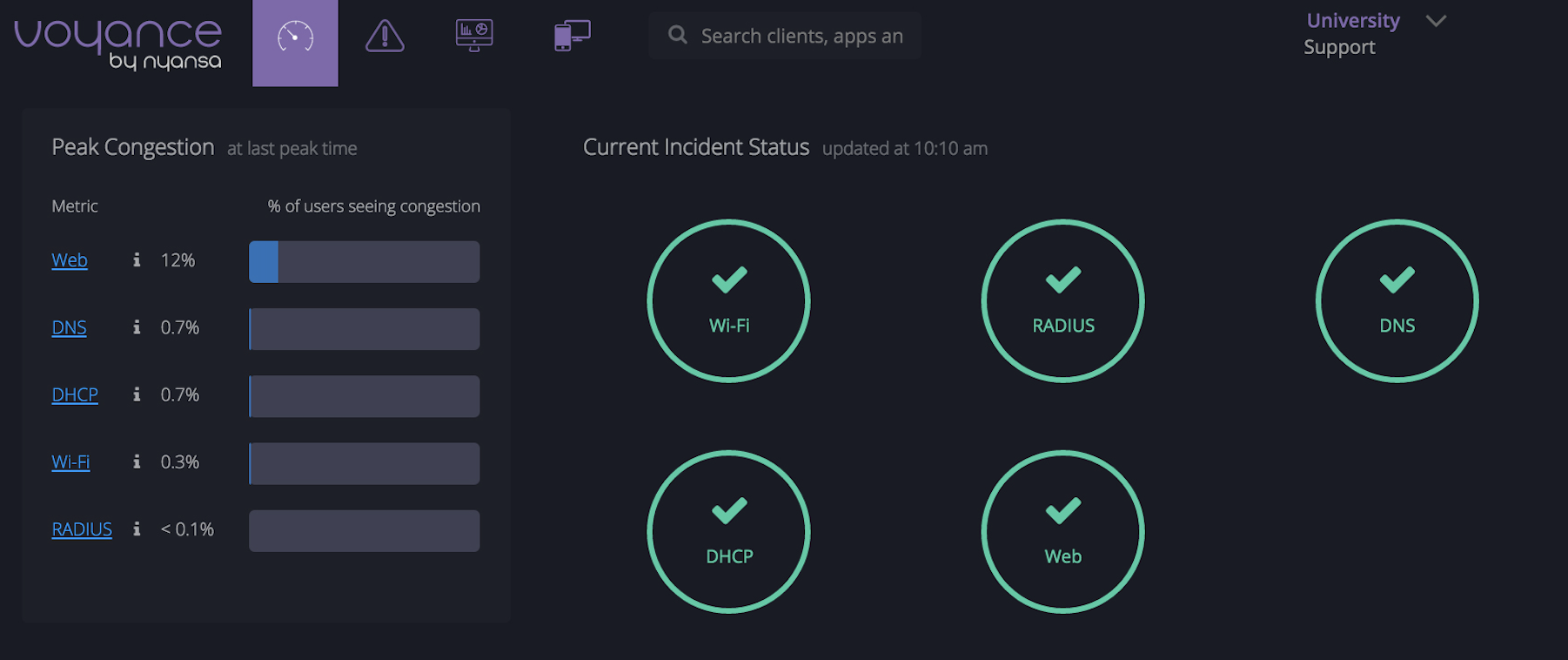Open the DNS metric link
The width and height of the screenshot is (1568, 660).
[69, 327]
